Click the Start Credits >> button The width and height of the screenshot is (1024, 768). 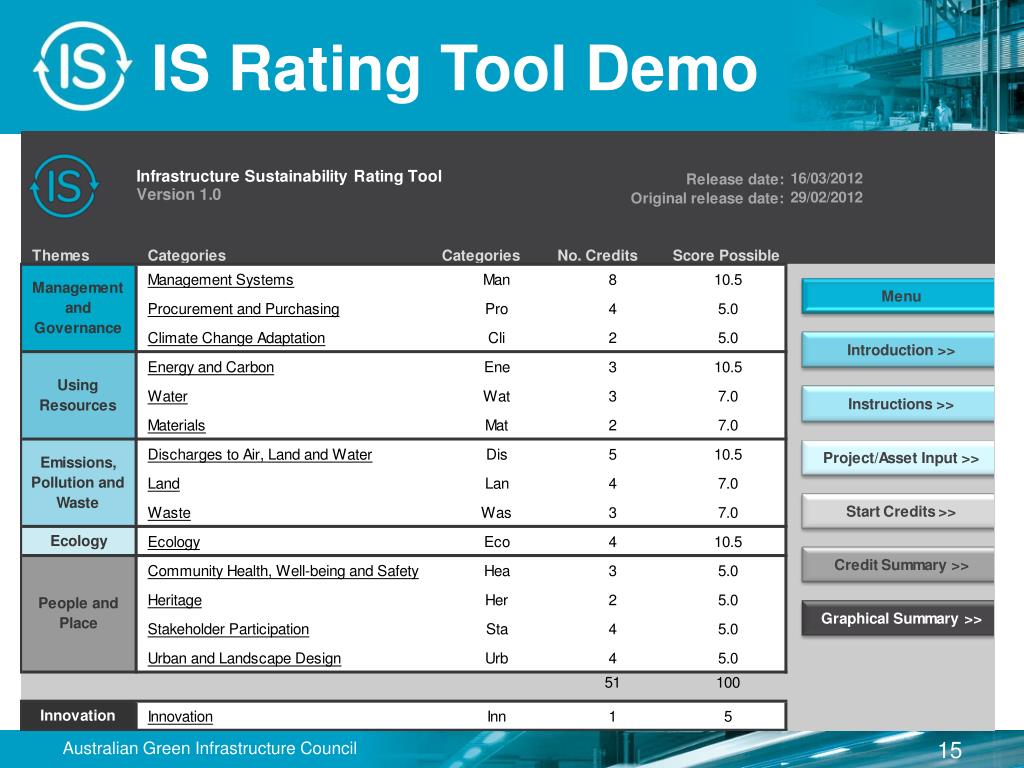898,511
